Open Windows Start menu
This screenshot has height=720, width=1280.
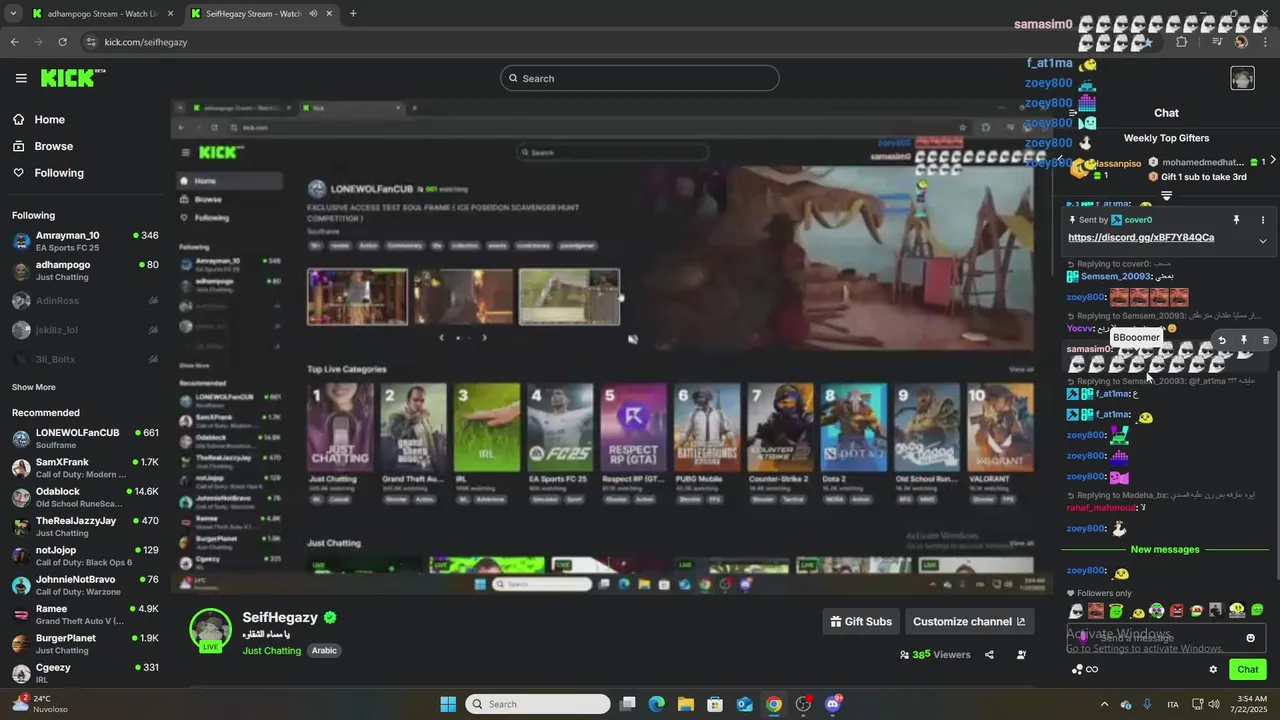pyautogui.click(x=448, y=704)
